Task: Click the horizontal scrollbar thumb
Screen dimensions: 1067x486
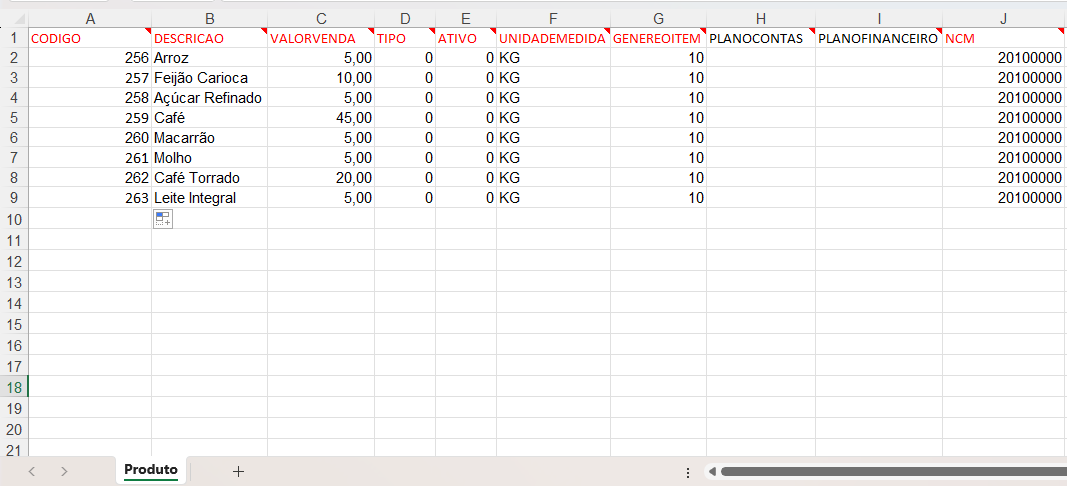Action: [890, 471]
